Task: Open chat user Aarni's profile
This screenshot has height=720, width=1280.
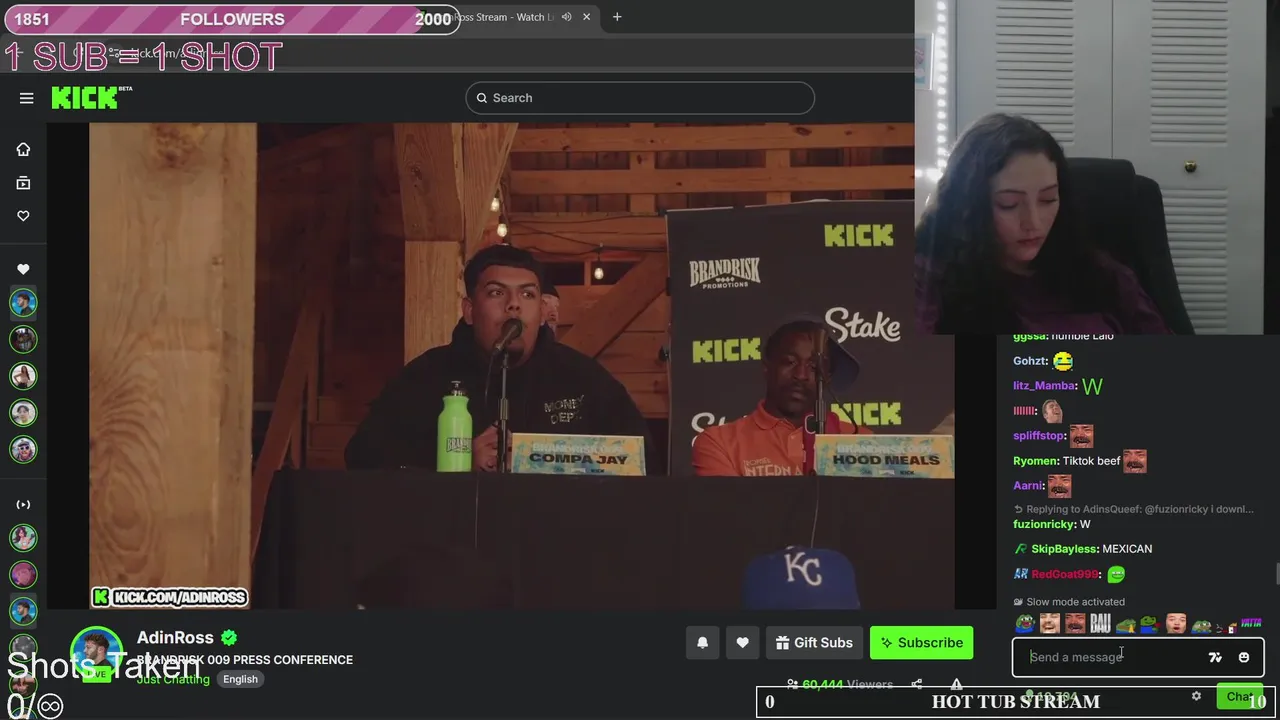Action: [1028, 486]
